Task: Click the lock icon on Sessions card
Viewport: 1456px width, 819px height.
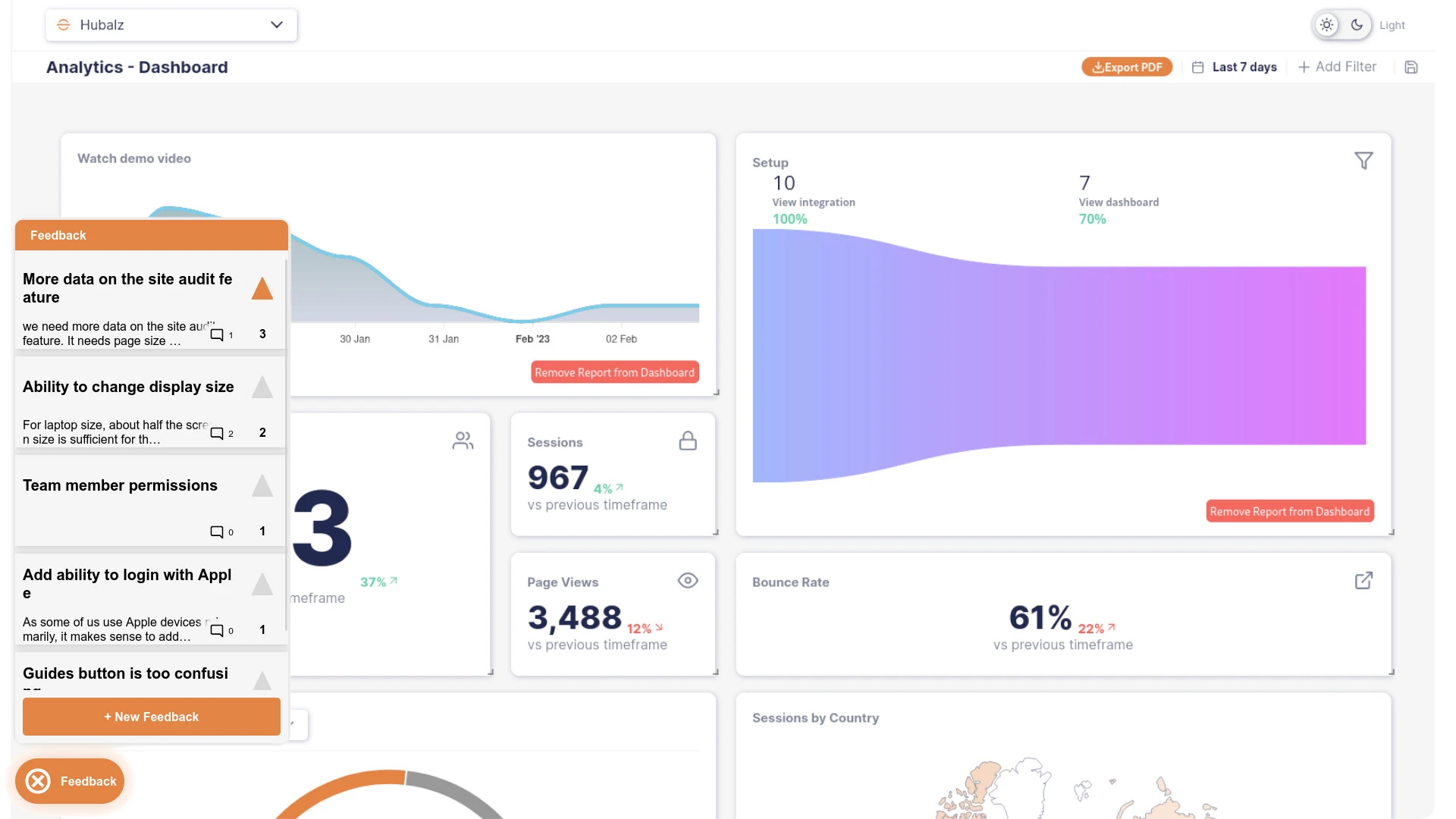Action: (x=688, y=441)
